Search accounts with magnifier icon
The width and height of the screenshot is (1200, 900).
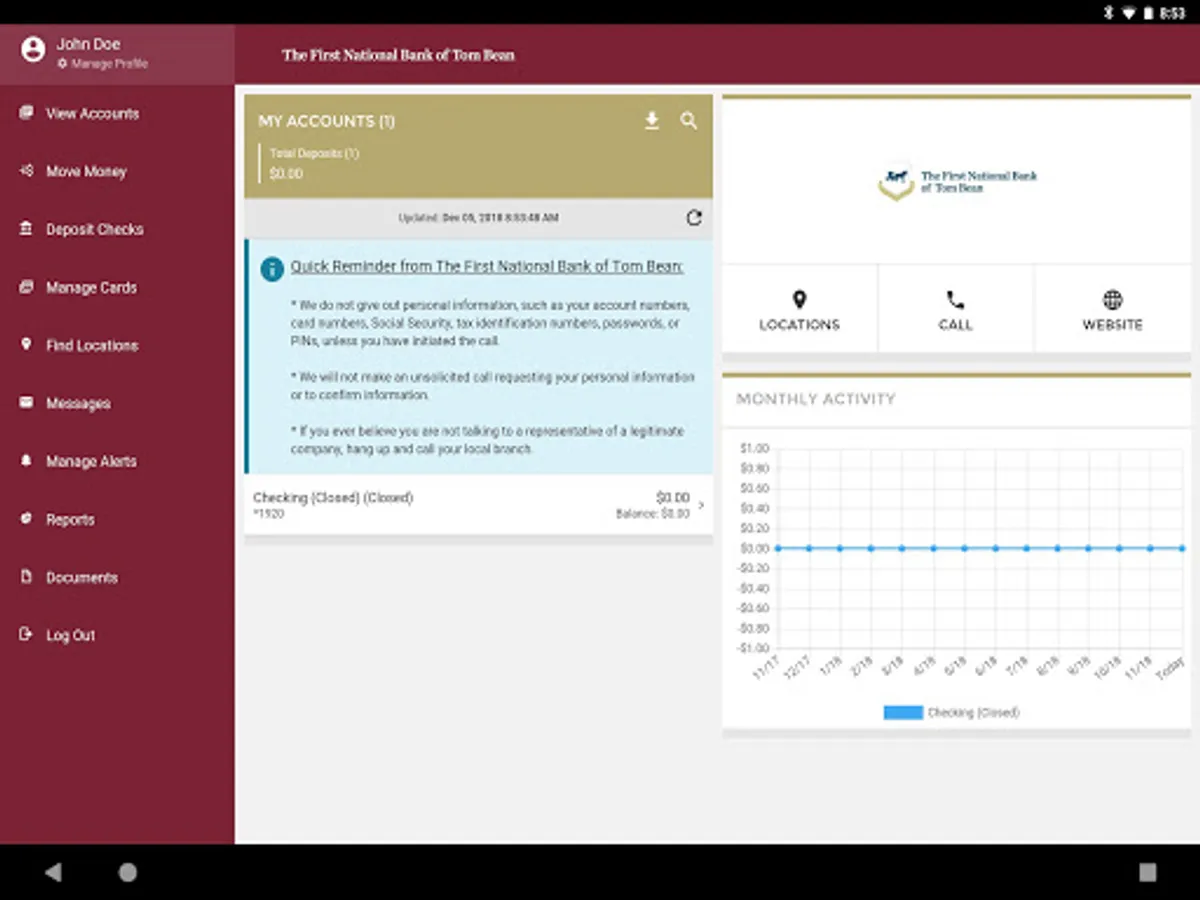point(689,121)
